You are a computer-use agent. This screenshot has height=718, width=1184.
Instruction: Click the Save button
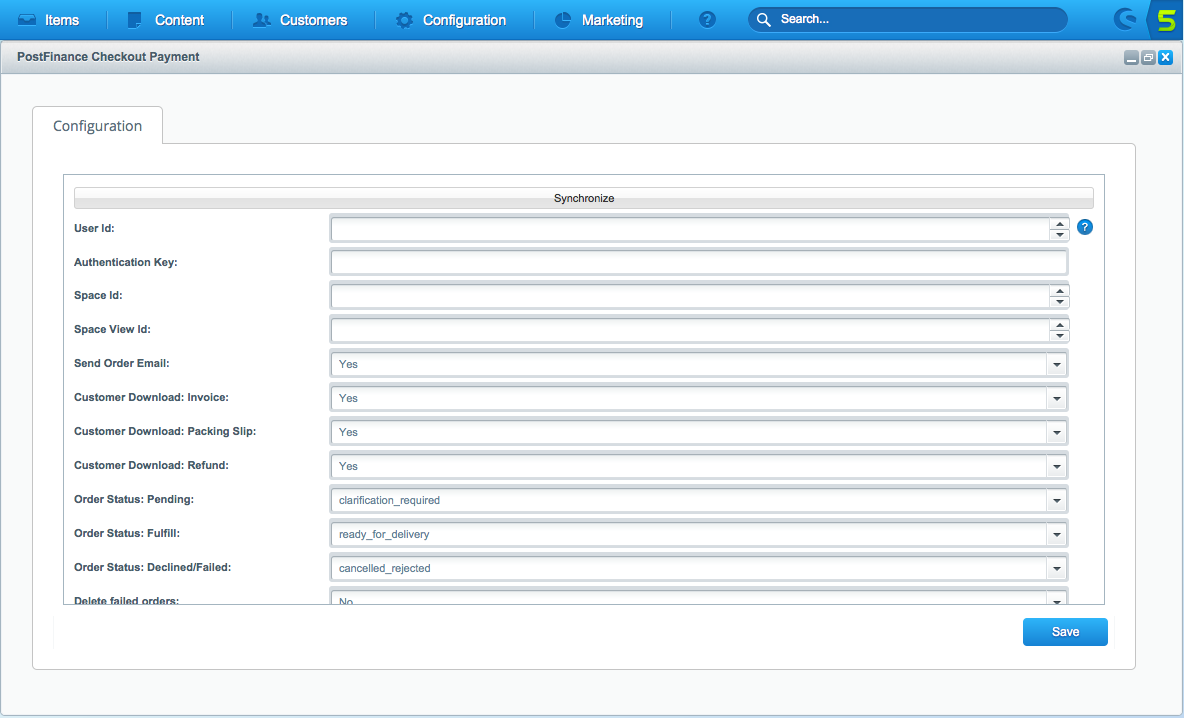(1065, 632)
